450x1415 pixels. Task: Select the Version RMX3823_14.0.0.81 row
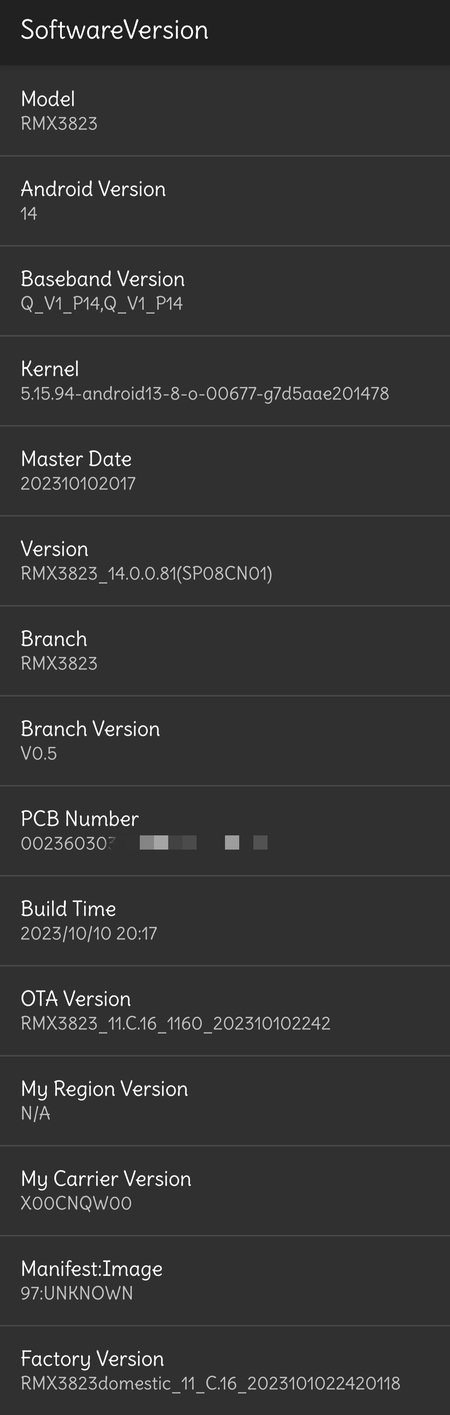point(225,561)
